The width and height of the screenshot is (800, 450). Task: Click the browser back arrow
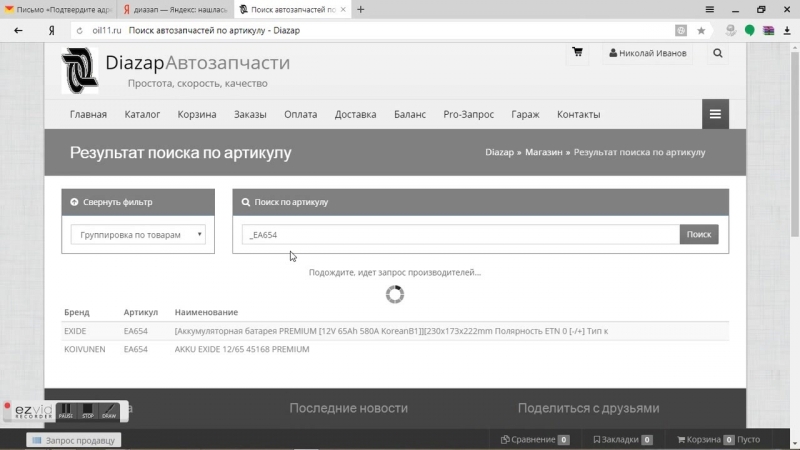[x=18, y=31]
